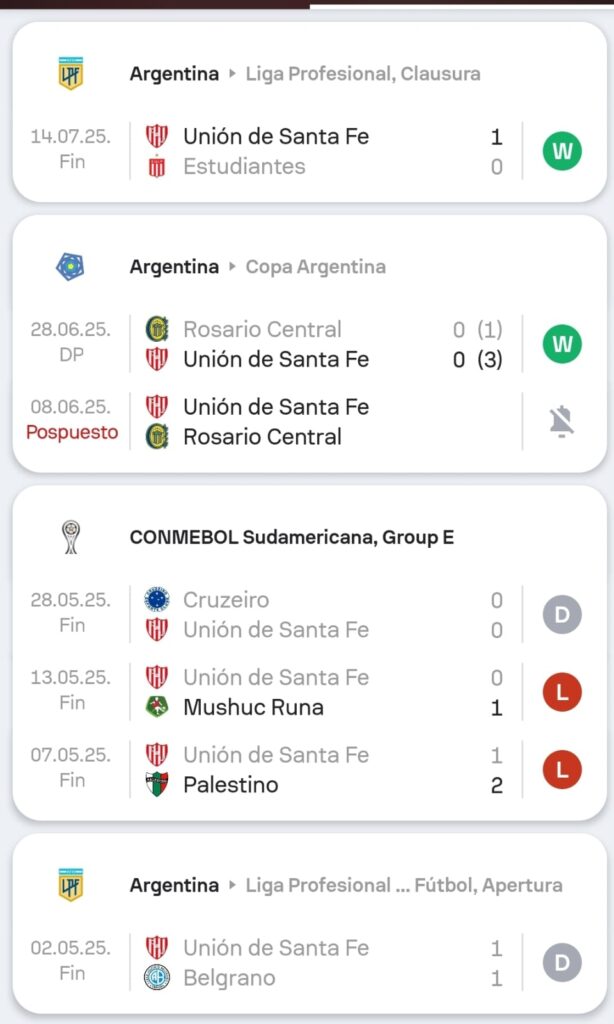The height and width of the screenshot is (1024, 614).
Task: Click the red L badge for Mushuc Runa match
Action: [562, 692]
